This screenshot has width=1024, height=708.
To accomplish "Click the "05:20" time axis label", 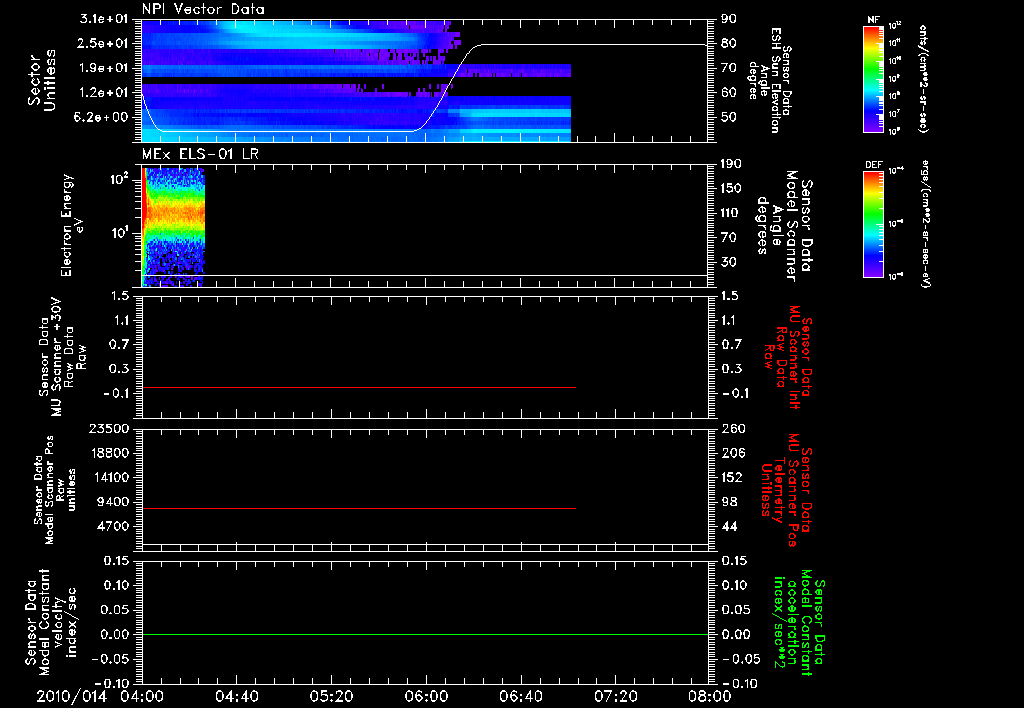I will (331, 696).
